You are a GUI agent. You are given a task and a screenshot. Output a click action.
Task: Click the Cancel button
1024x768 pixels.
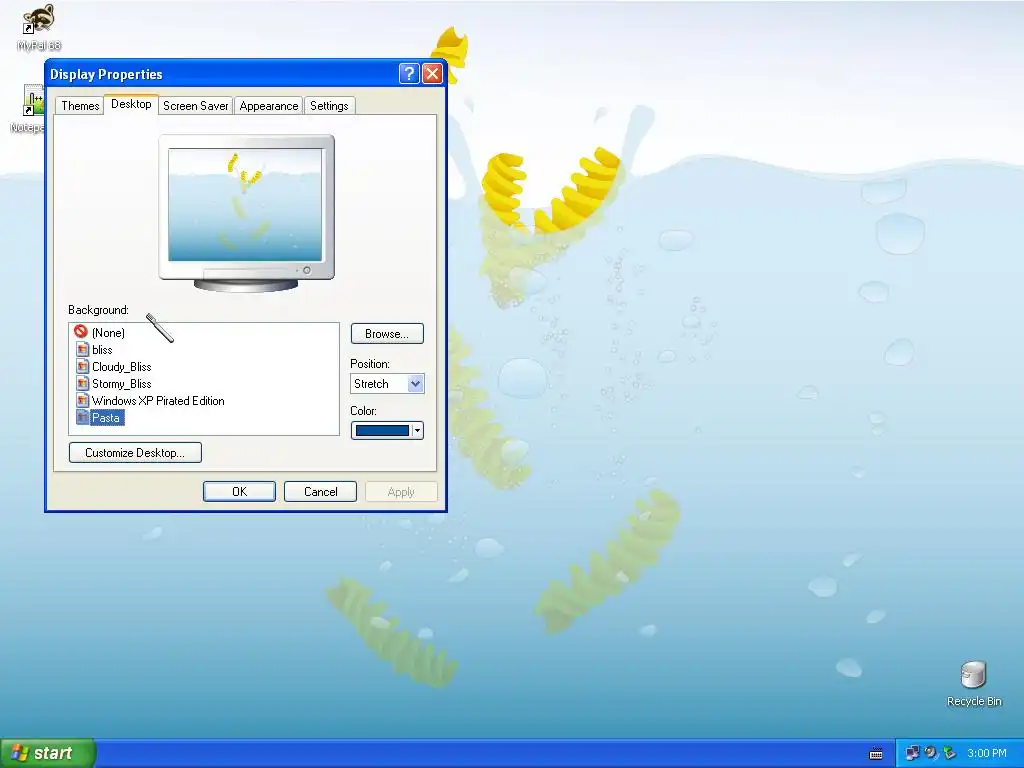(x=321, y=492)
